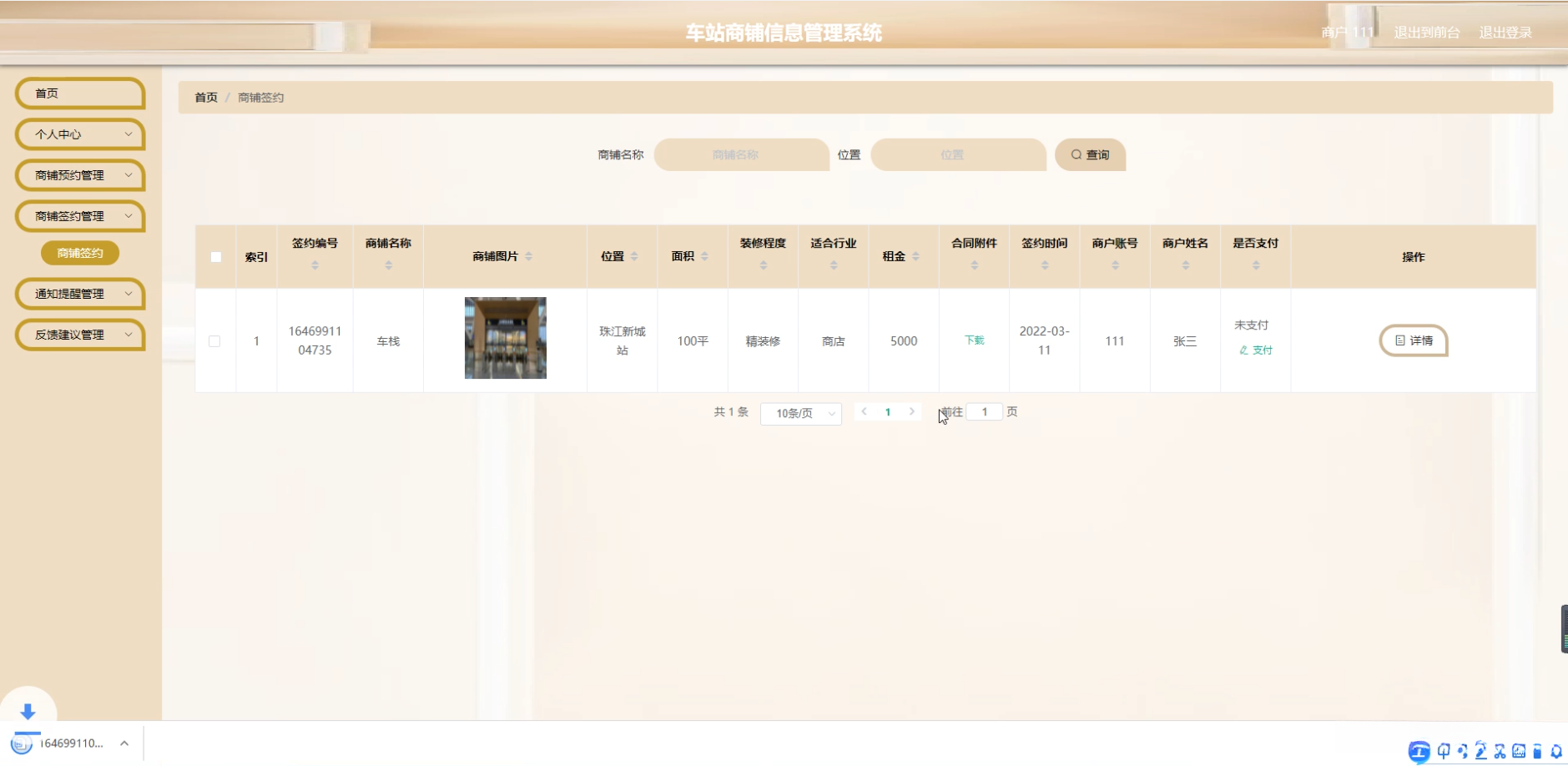Go to next page arrow
The image size is (1568, 766).
click(912, 411)
